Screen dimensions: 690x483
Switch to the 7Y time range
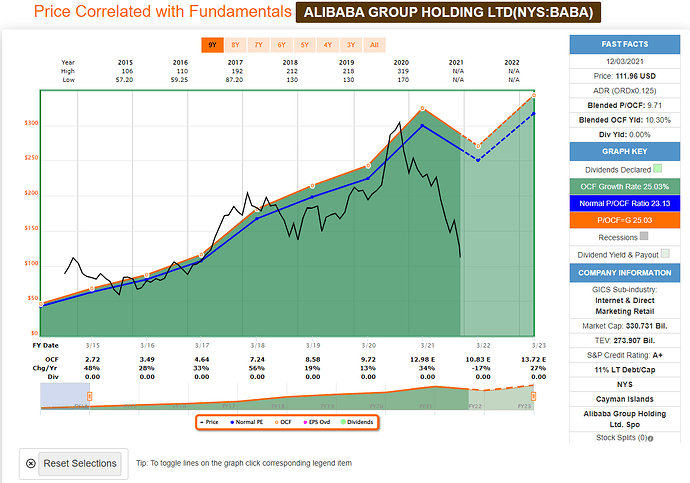258,45
